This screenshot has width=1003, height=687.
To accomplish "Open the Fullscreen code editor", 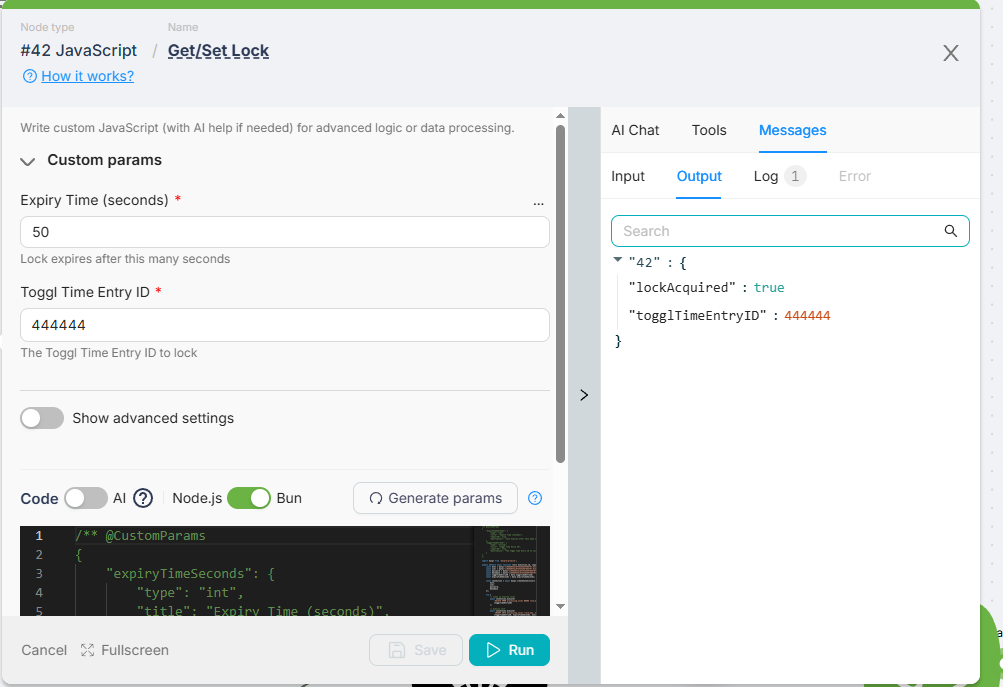I will pos(125,650).
